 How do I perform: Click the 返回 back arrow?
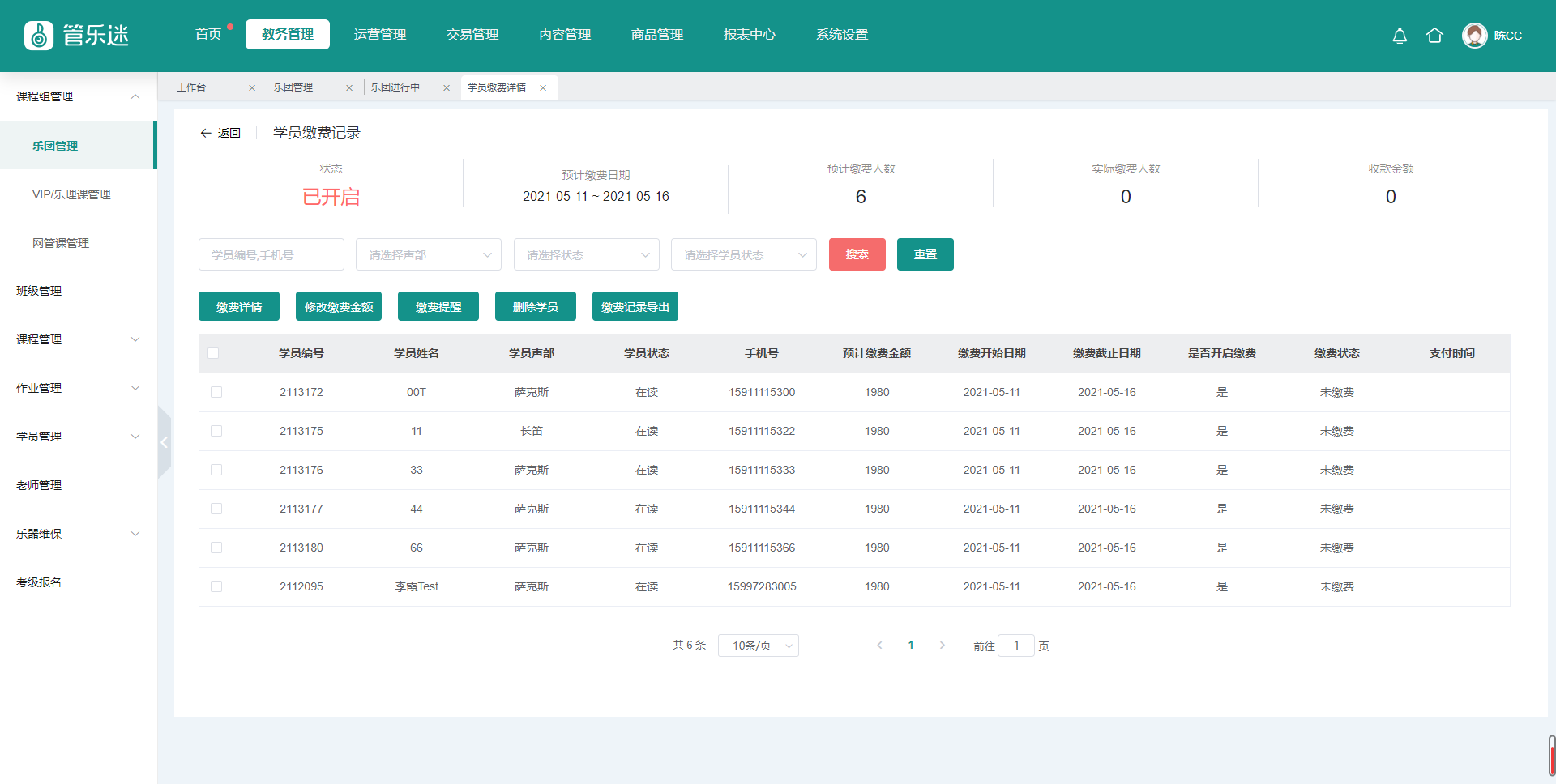tap(206, 134)
